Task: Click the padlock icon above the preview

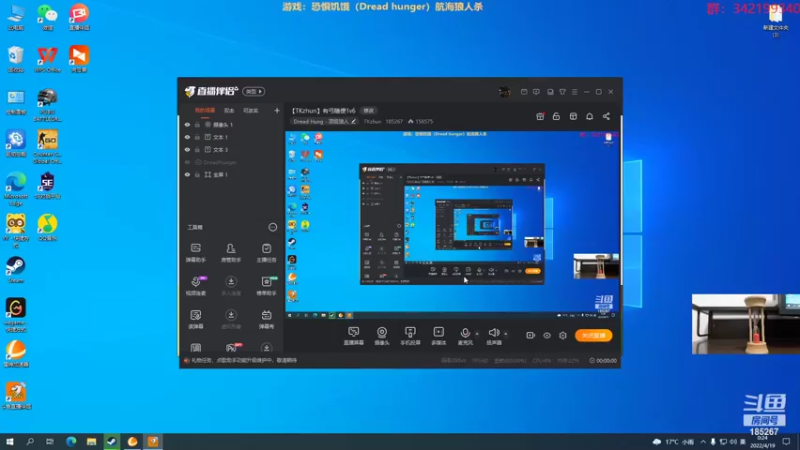Action: 556,116
